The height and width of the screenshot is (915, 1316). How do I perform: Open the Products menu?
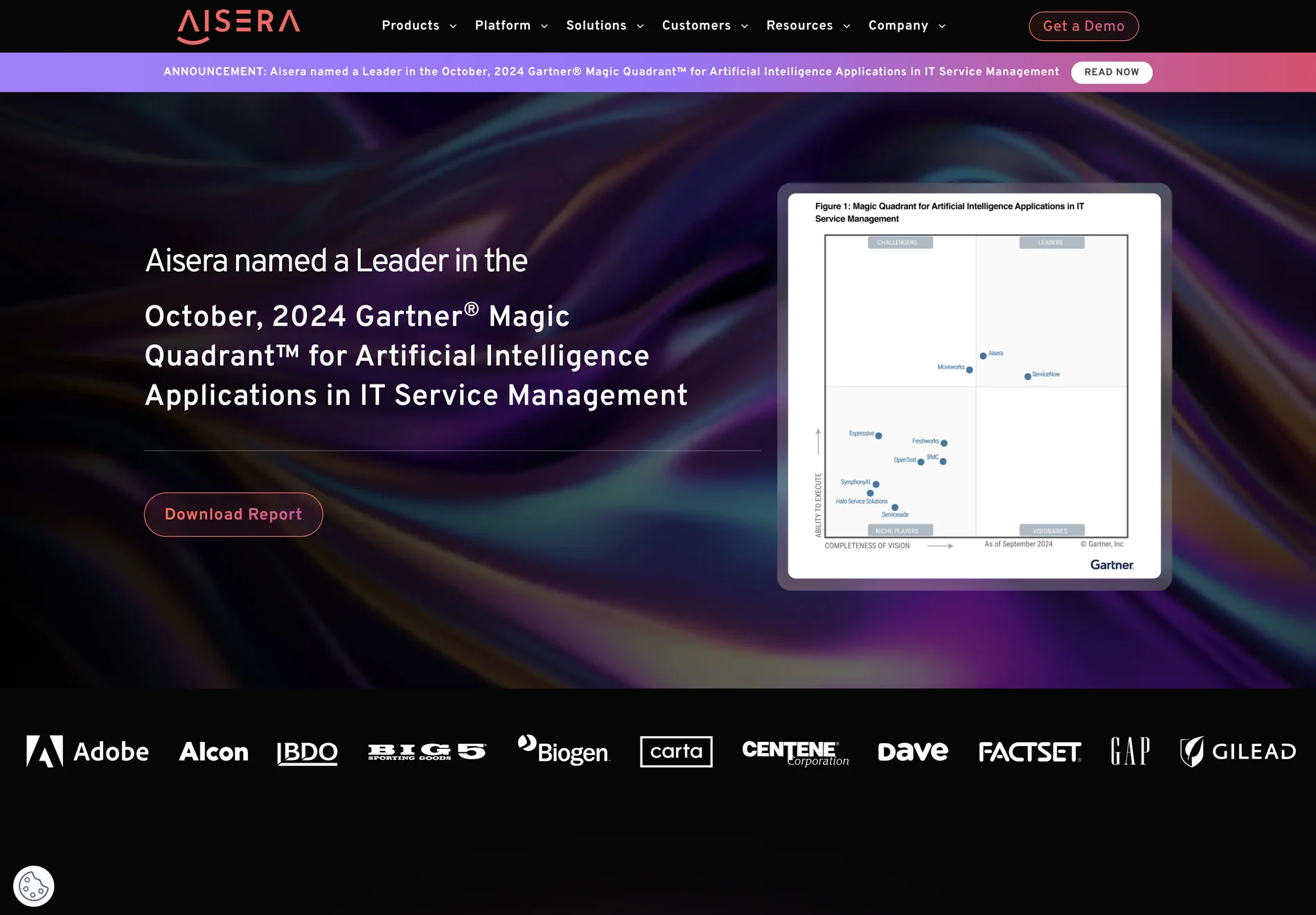411,26
